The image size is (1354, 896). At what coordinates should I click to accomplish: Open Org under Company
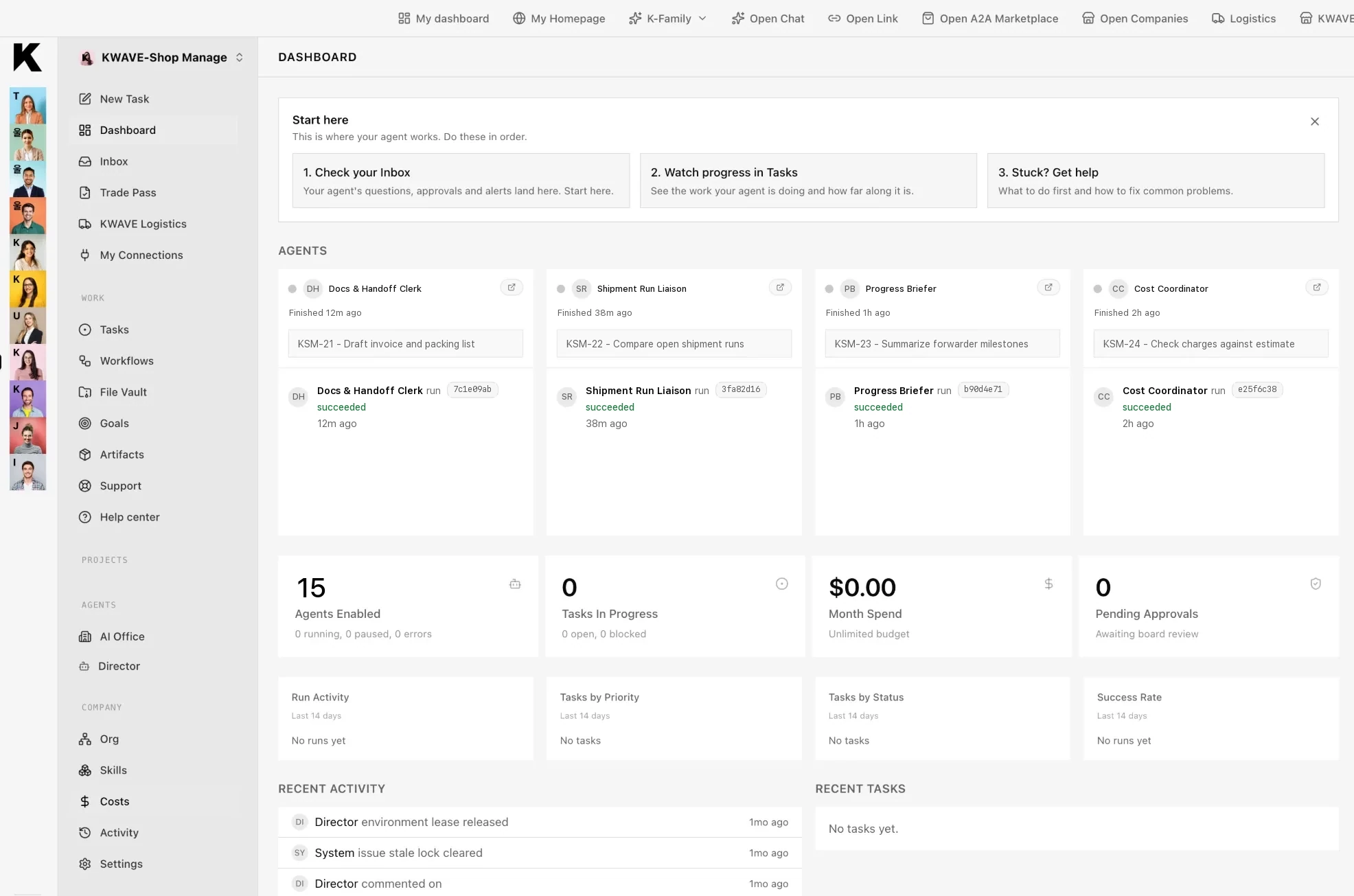152,739
